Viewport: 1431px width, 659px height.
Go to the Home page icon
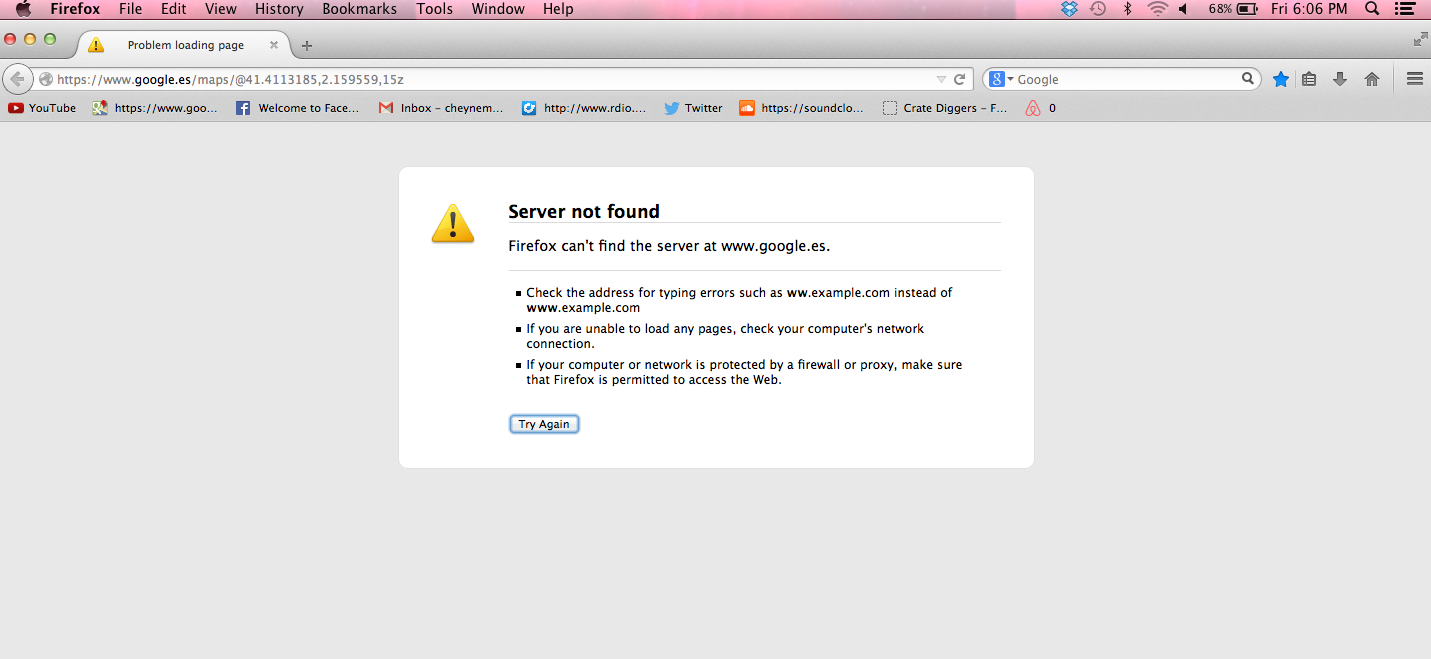click(1372, 79)
